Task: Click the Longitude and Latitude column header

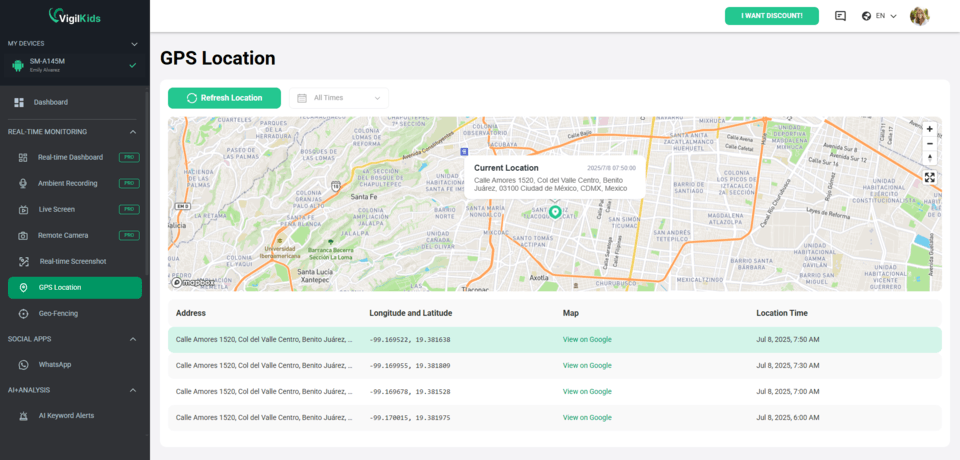Action: point(411,313)
